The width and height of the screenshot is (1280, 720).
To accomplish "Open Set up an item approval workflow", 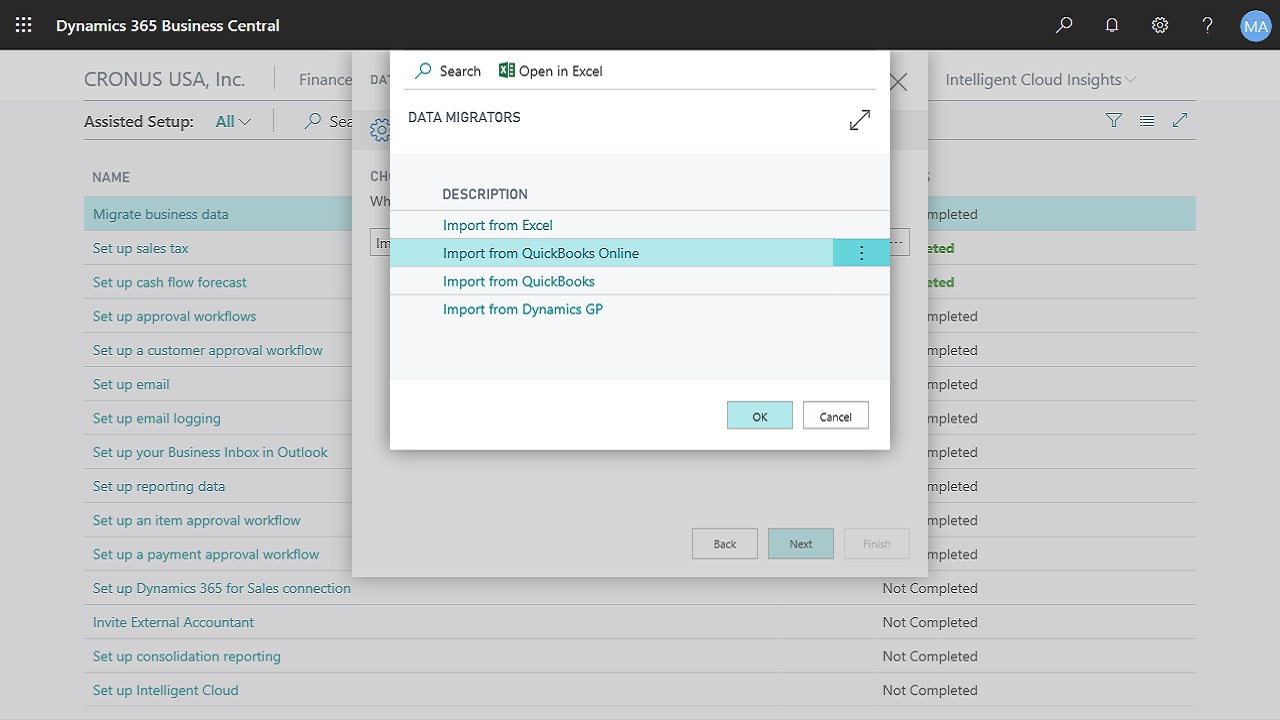I will tap(197, 520).
